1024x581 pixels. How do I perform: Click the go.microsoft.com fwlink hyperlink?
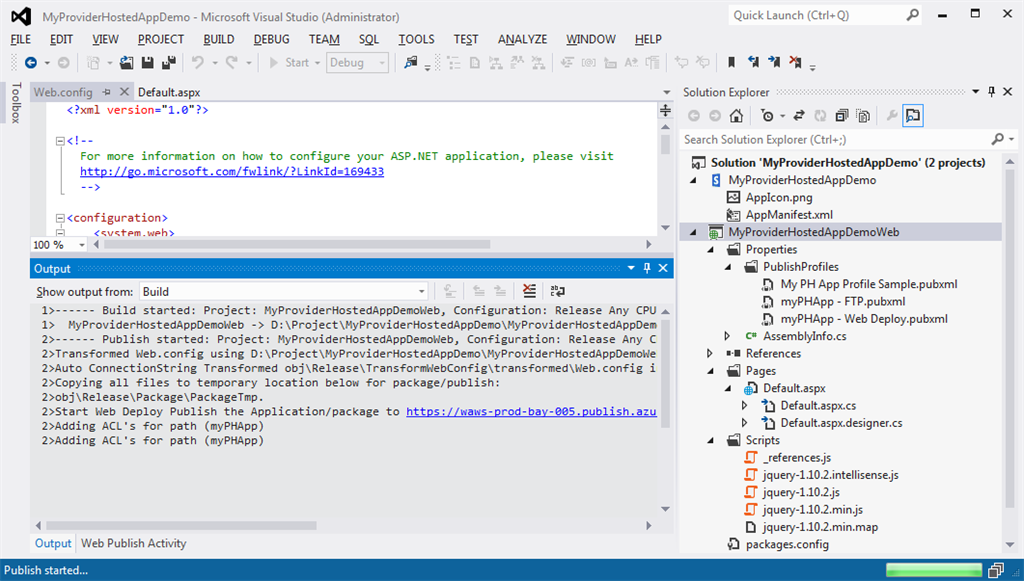pyautogui.click(x=232, y=171)
